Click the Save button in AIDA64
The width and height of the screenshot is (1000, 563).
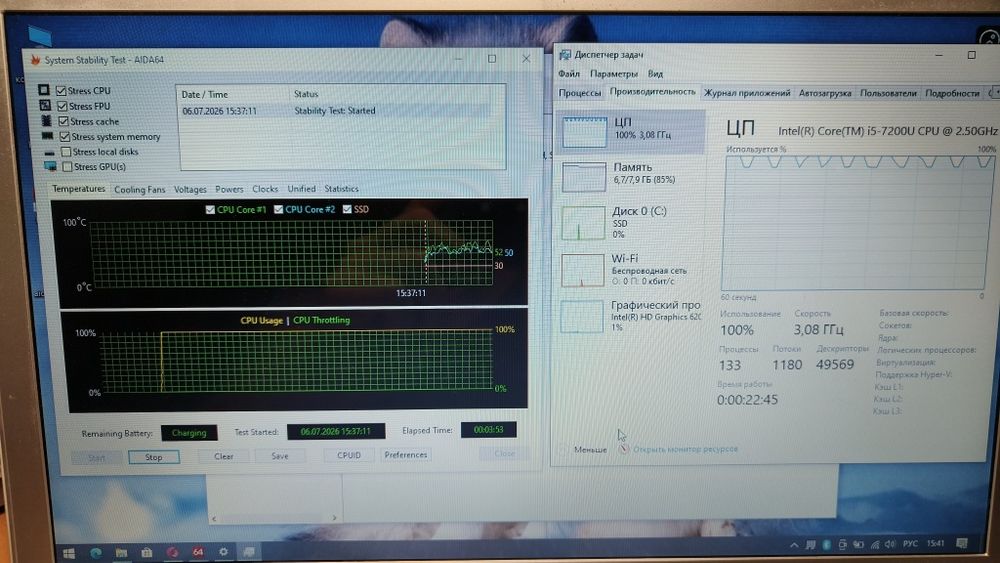(x=280, y=456)
